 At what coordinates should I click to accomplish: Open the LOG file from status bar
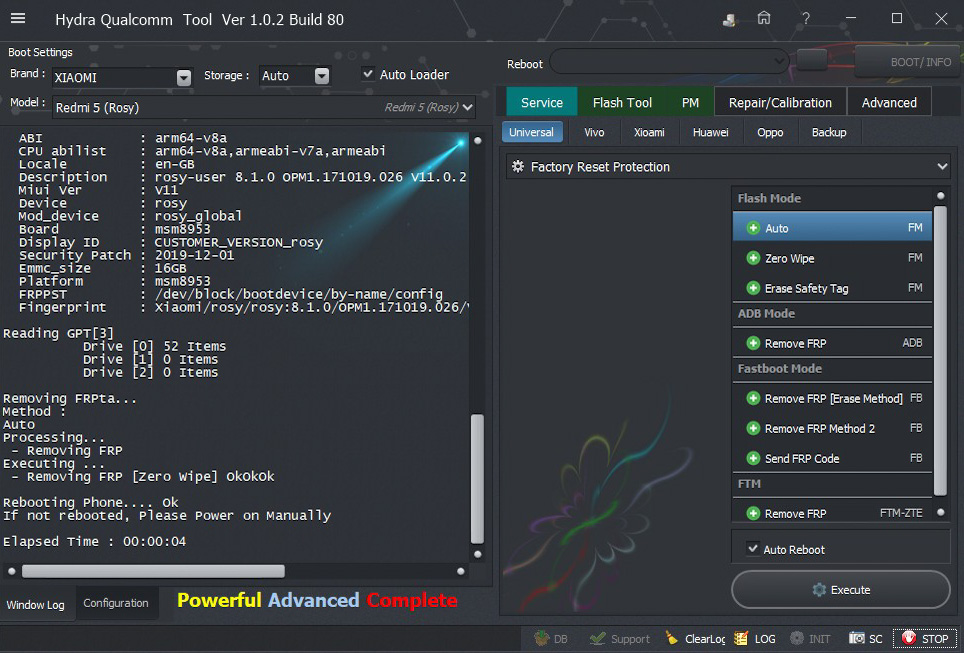tap(754, 638)
